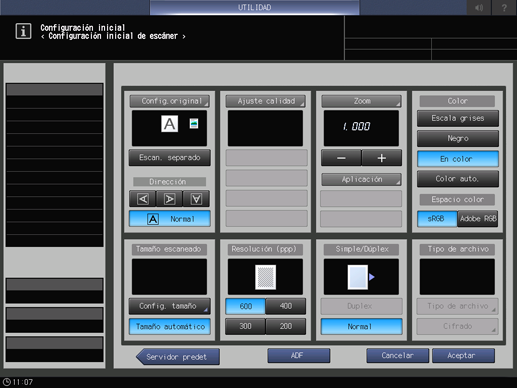Enable Tamaño automático scan size
This screenshot has height=388, width=517.
(x=170, y=327)
